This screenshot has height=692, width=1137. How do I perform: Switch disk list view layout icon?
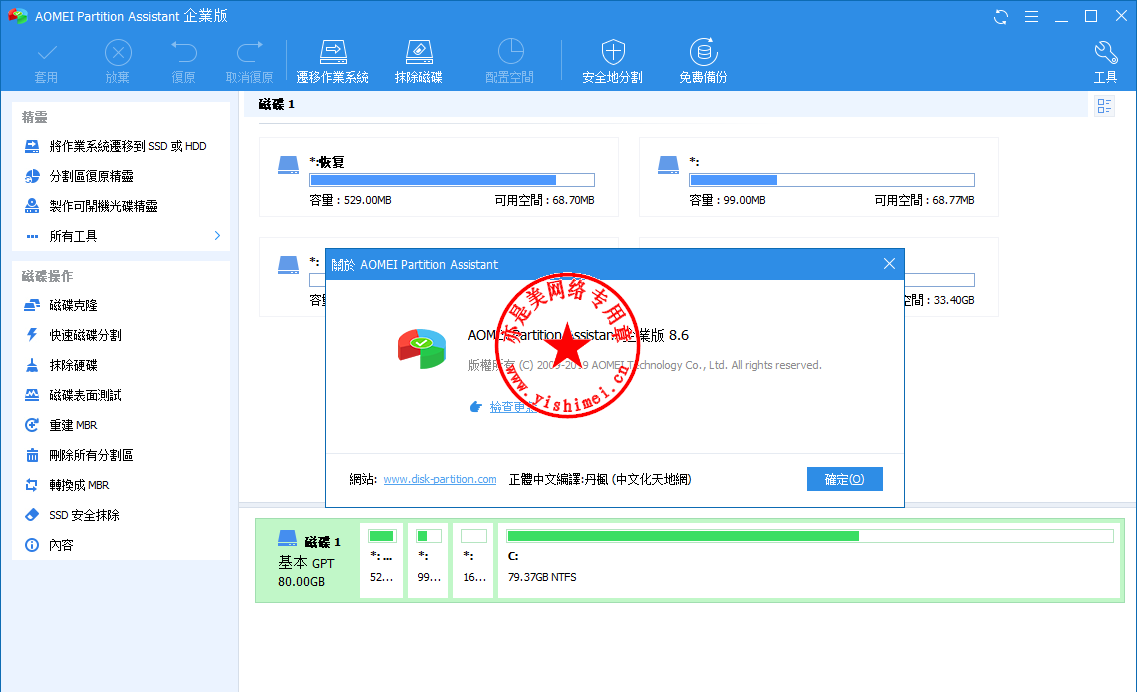click(x=1104, y=104)
